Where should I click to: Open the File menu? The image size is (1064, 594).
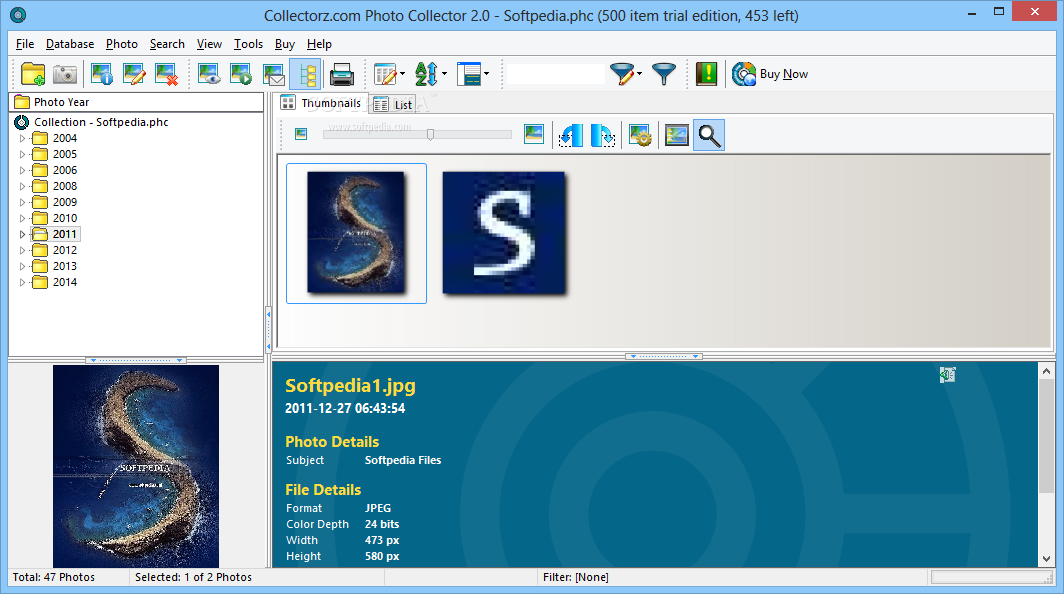(x=24, y=44)
